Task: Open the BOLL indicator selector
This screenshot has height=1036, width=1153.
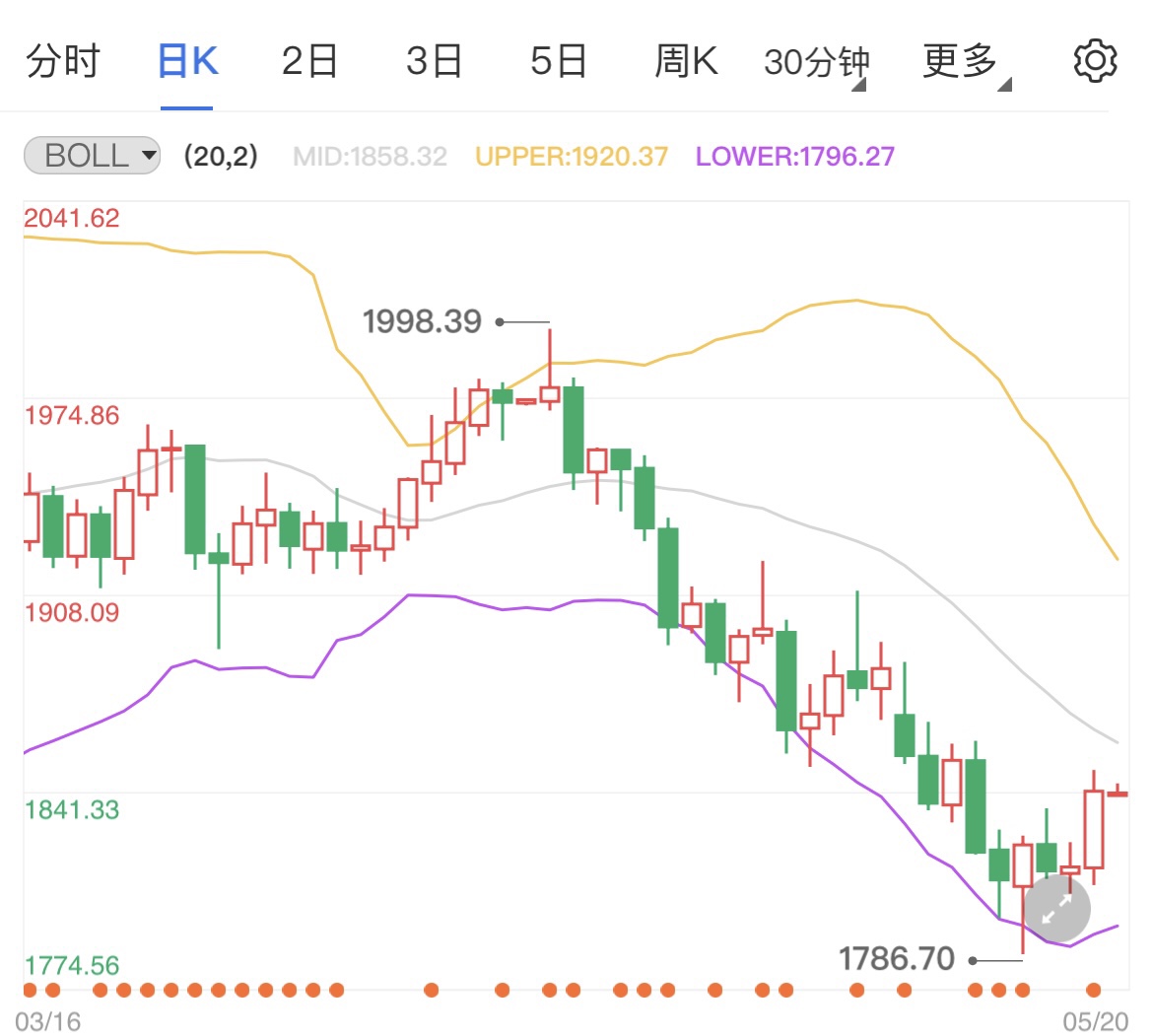Action: tap(93, 155)
